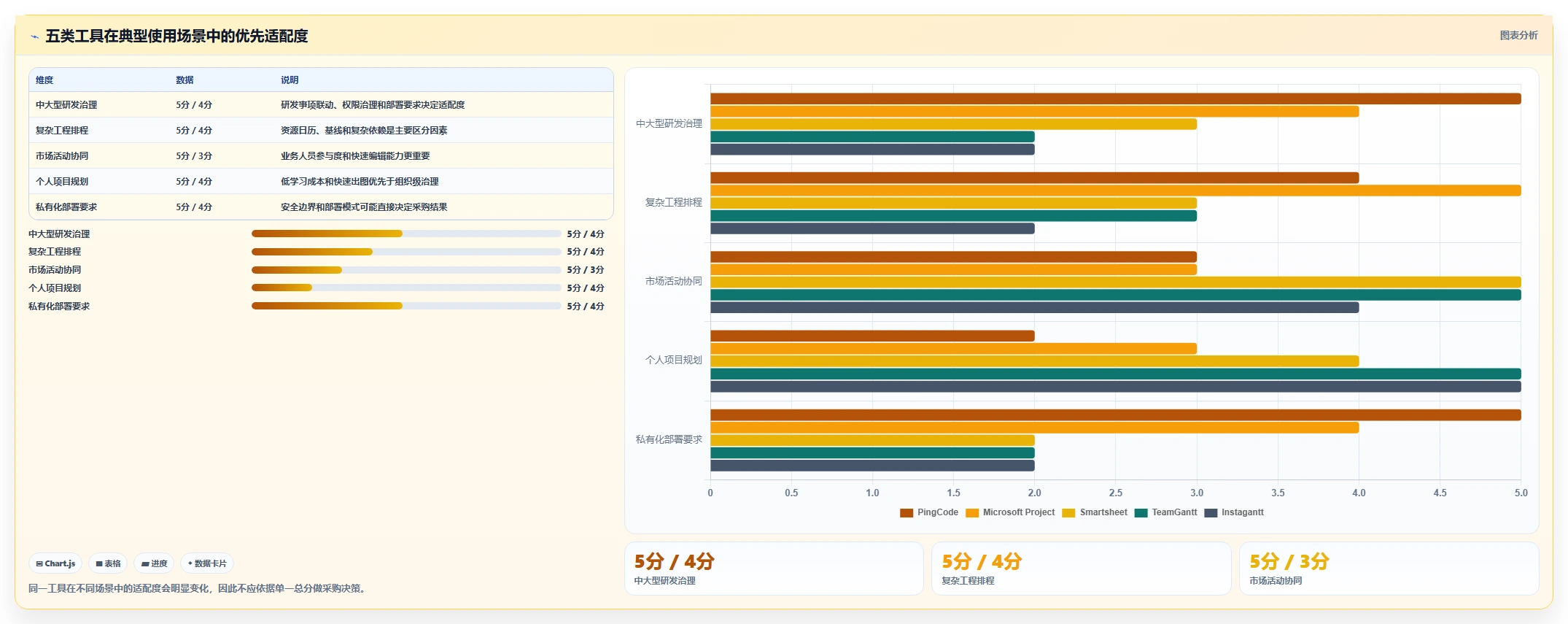Open the 市场活动协同 stat card
The image size is (1568, 624).
(1389, 569)
